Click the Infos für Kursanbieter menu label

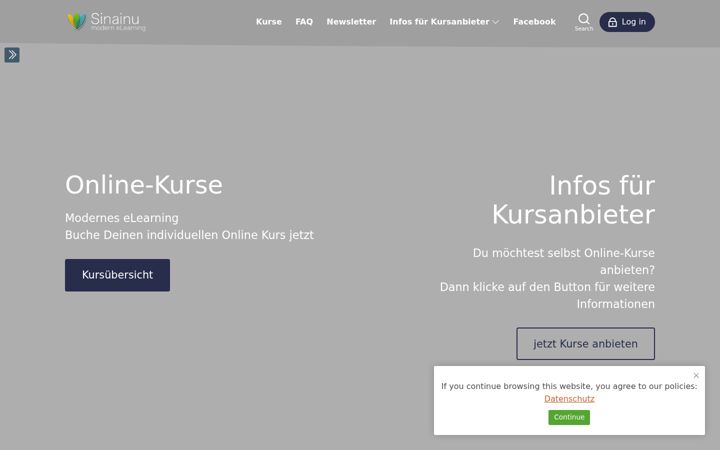(439, 22)
